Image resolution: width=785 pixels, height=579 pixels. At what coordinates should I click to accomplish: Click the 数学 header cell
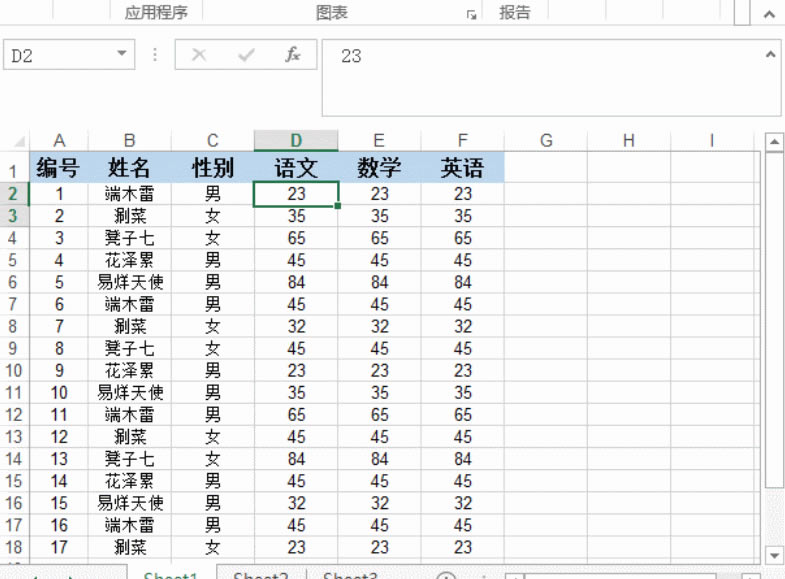point(379,167)
